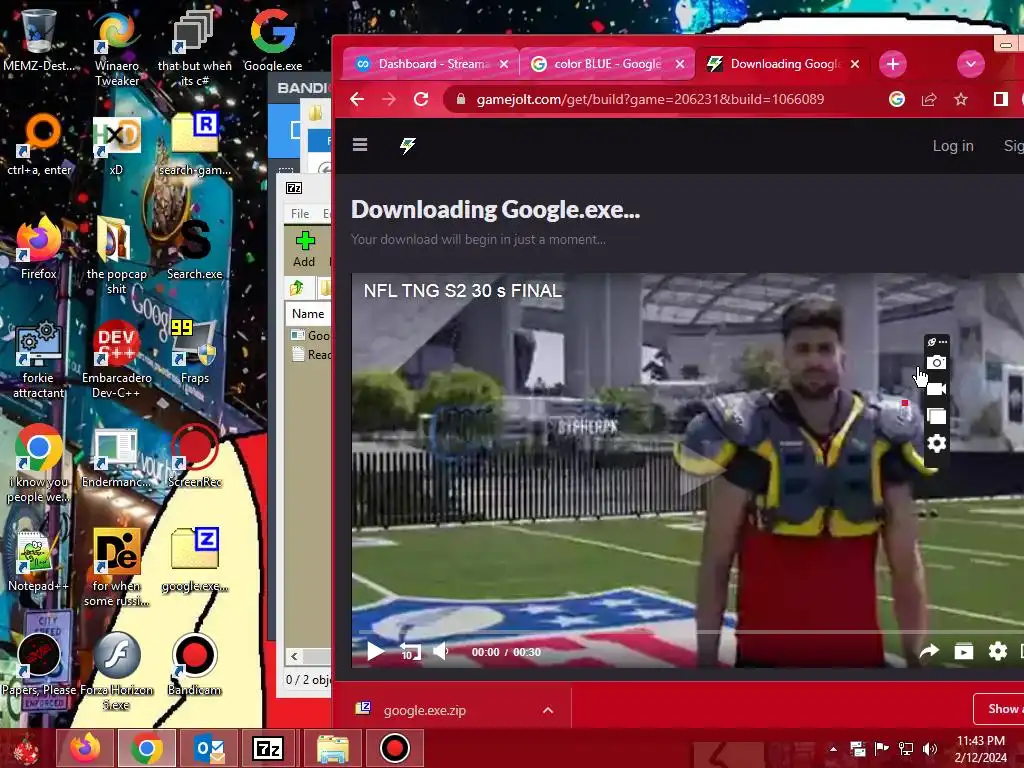This screenshot has width=1024, height=768.
Task: Click the Google icon in address bar
Action: click(897, 99)
